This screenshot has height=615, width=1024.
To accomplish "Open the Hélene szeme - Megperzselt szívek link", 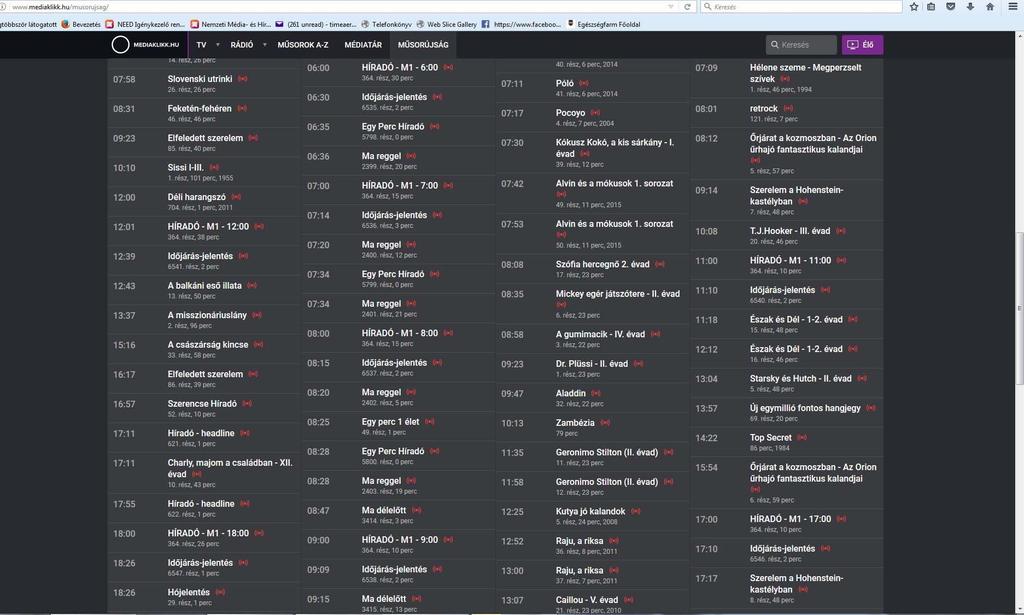I will (805, 73).
